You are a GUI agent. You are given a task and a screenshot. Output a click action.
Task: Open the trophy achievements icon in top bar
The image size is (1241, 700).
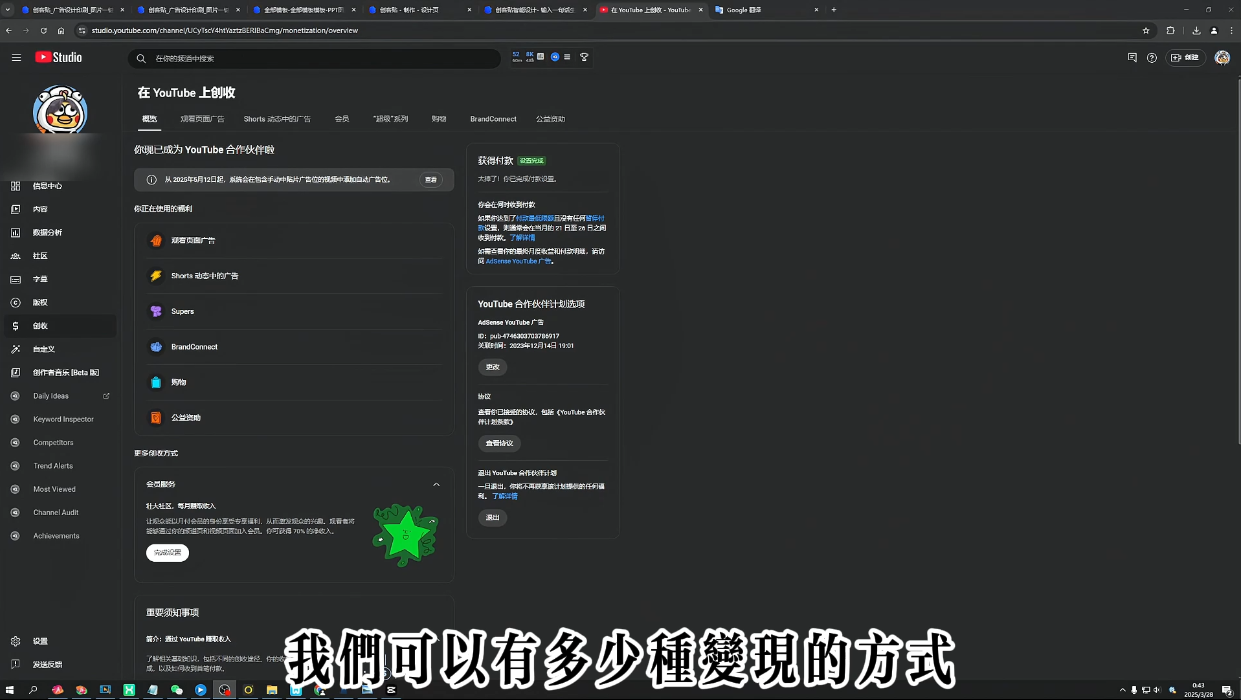coord(584,57)
